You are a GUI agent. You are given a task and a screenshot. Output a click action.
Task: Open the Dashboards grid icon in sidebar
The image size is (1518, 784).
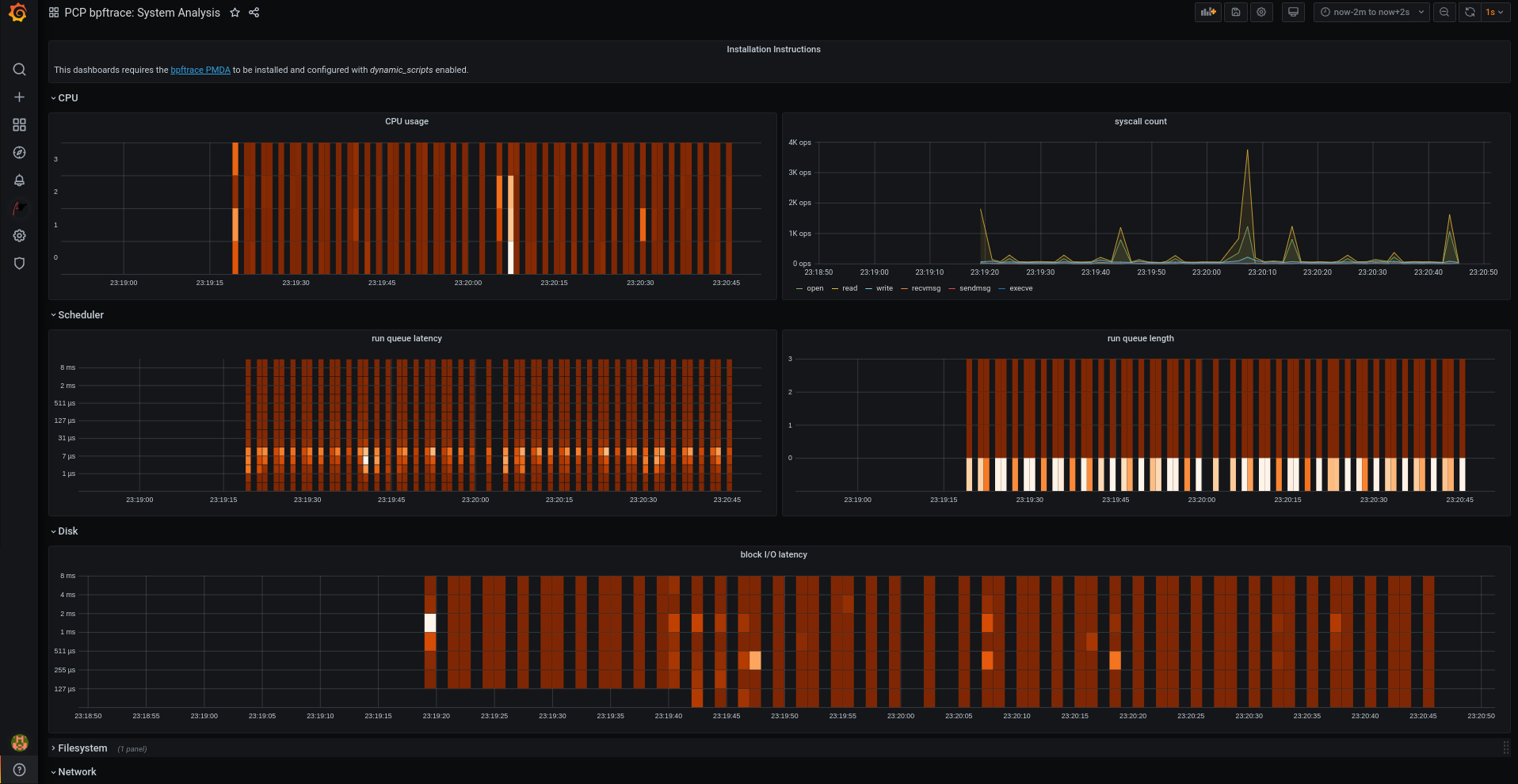pyautogui.click(x=19, y=125)
